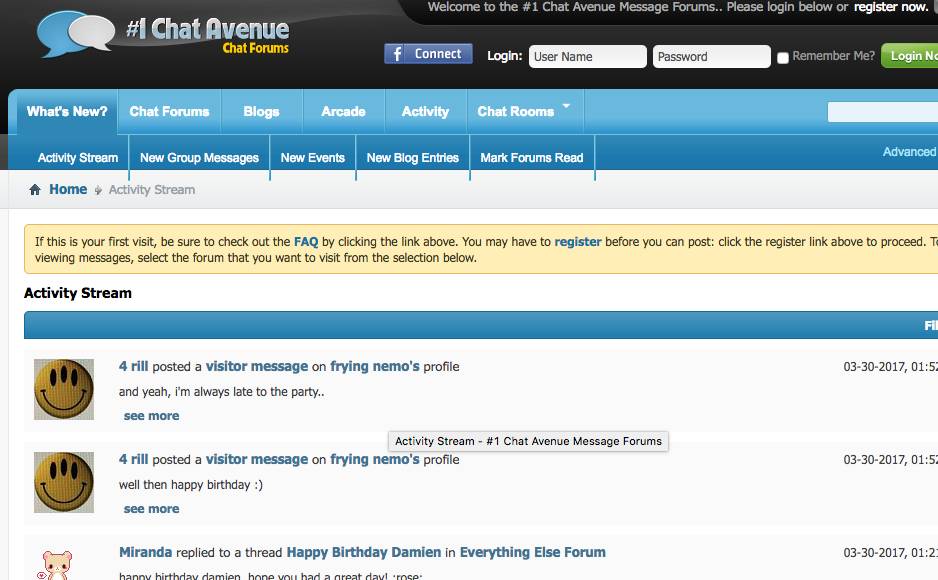Viewport: 938px width, 580px height.
Task: Click the register link in yellow notice
Action: click(x=578, y=242)
